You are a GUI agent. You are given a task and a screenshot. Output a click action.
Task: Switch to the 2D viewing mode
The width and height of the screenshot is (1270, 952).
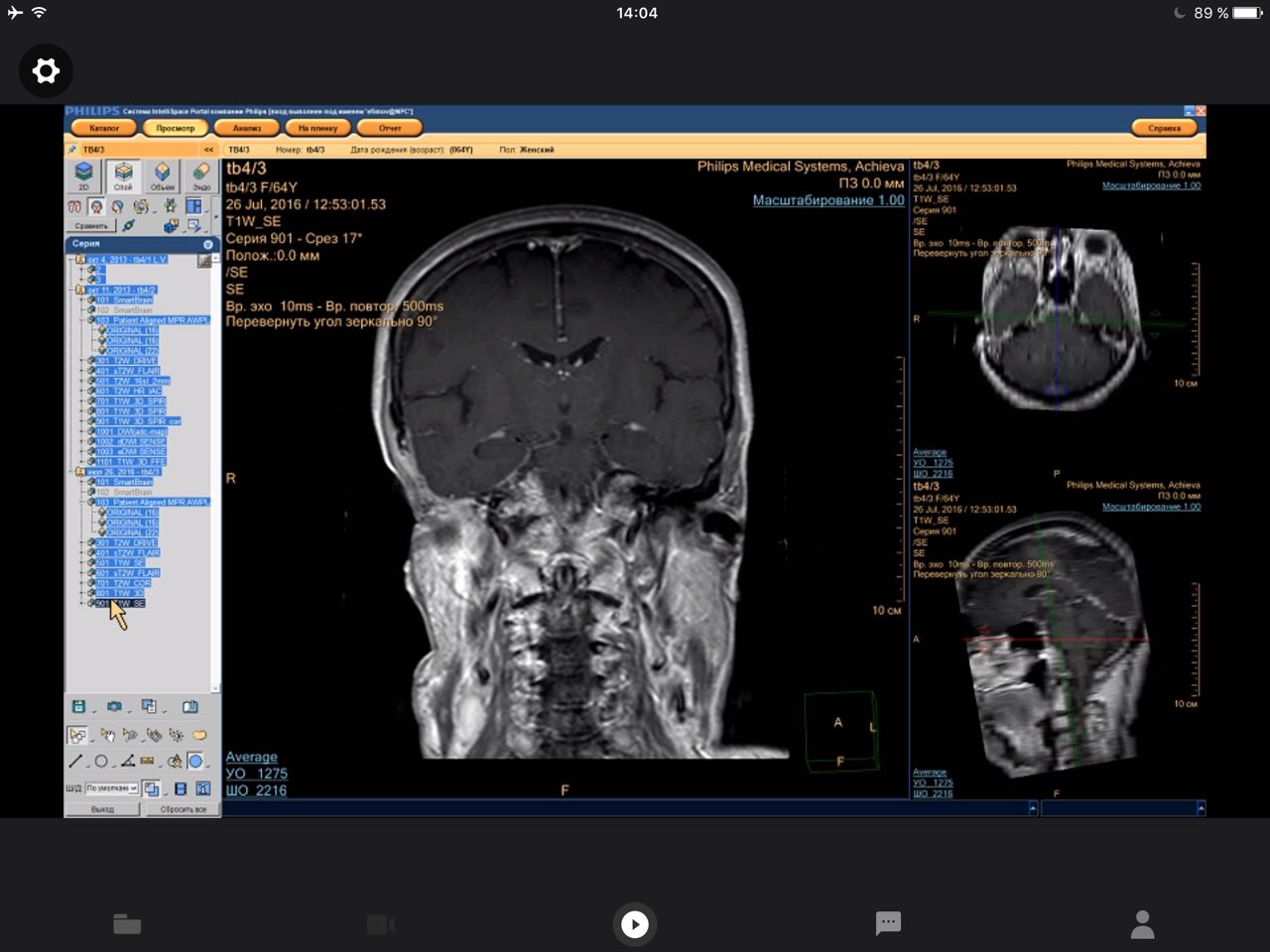83,177
